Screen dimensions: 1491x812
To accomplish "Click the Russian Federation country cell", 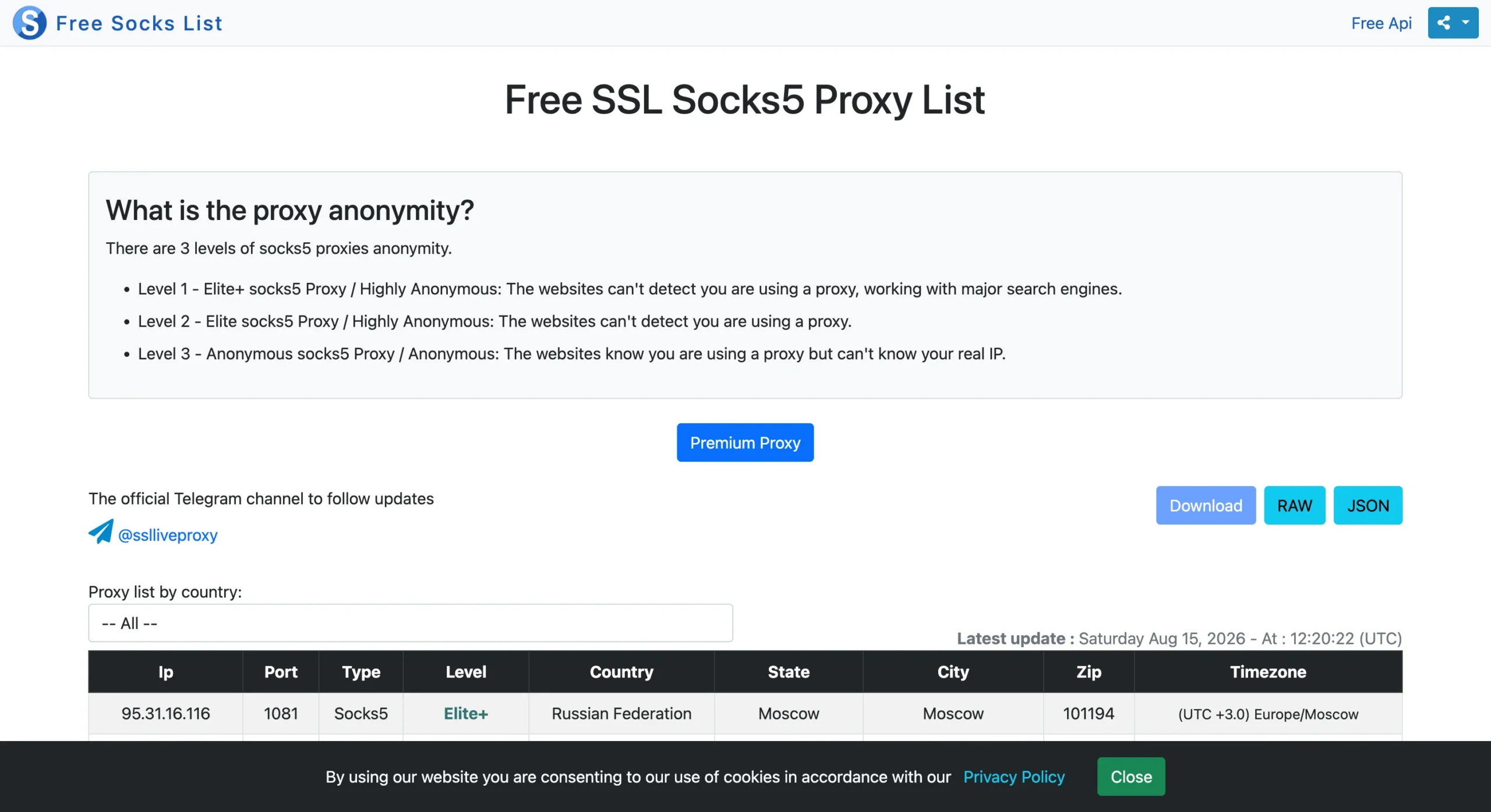I will pyautogui.click(x=621, y=714).
